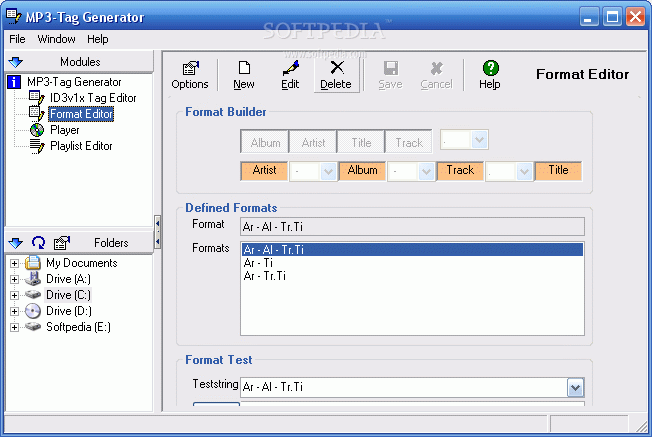Click the Softpedia (E:) drive icon
The image size is (652, 437).
[x=32, y=326]
